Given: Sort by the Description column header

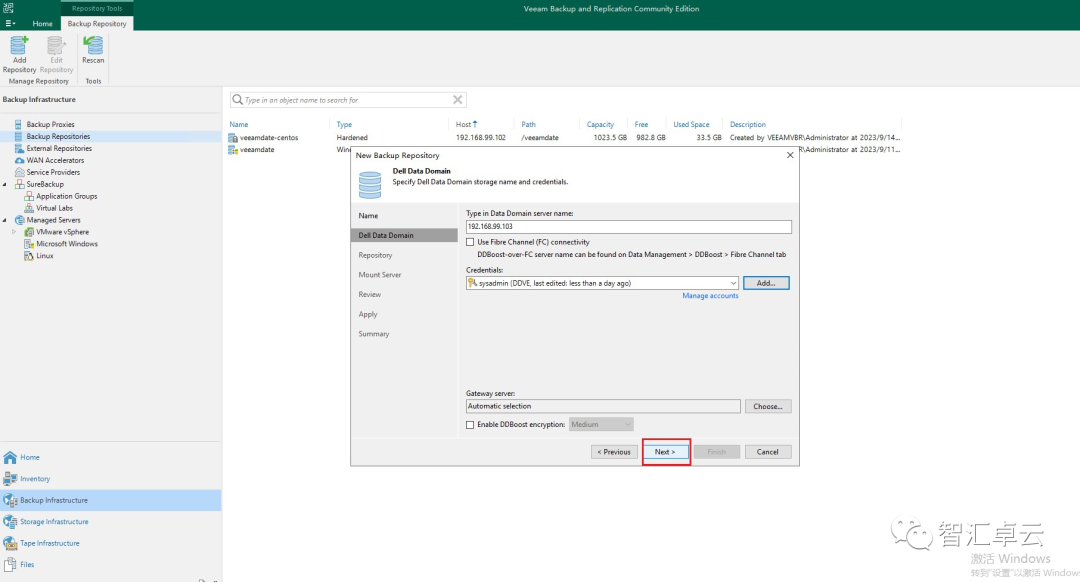Looking at the screenshot, I should tap(747, 125).
